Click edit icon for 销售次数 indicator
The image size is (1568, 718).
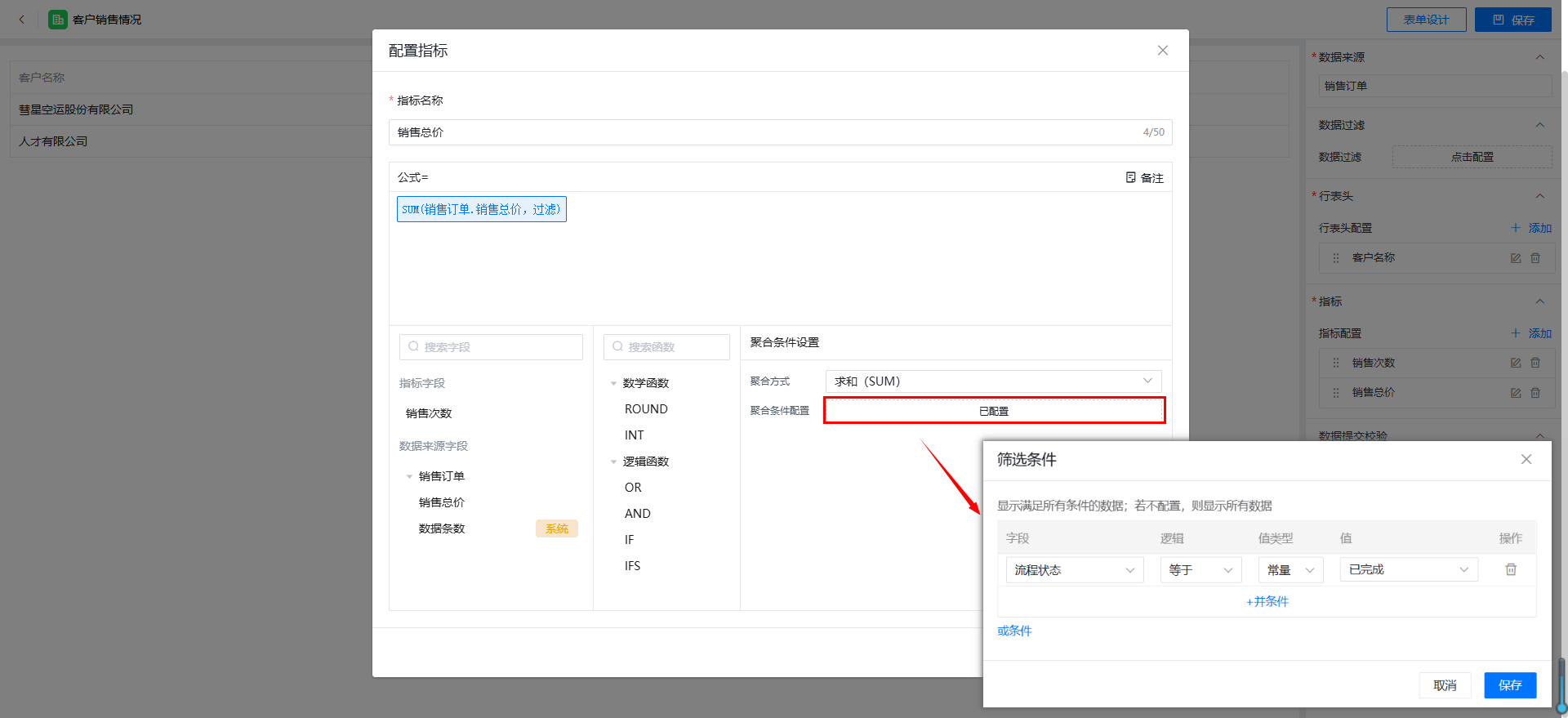1515,363
